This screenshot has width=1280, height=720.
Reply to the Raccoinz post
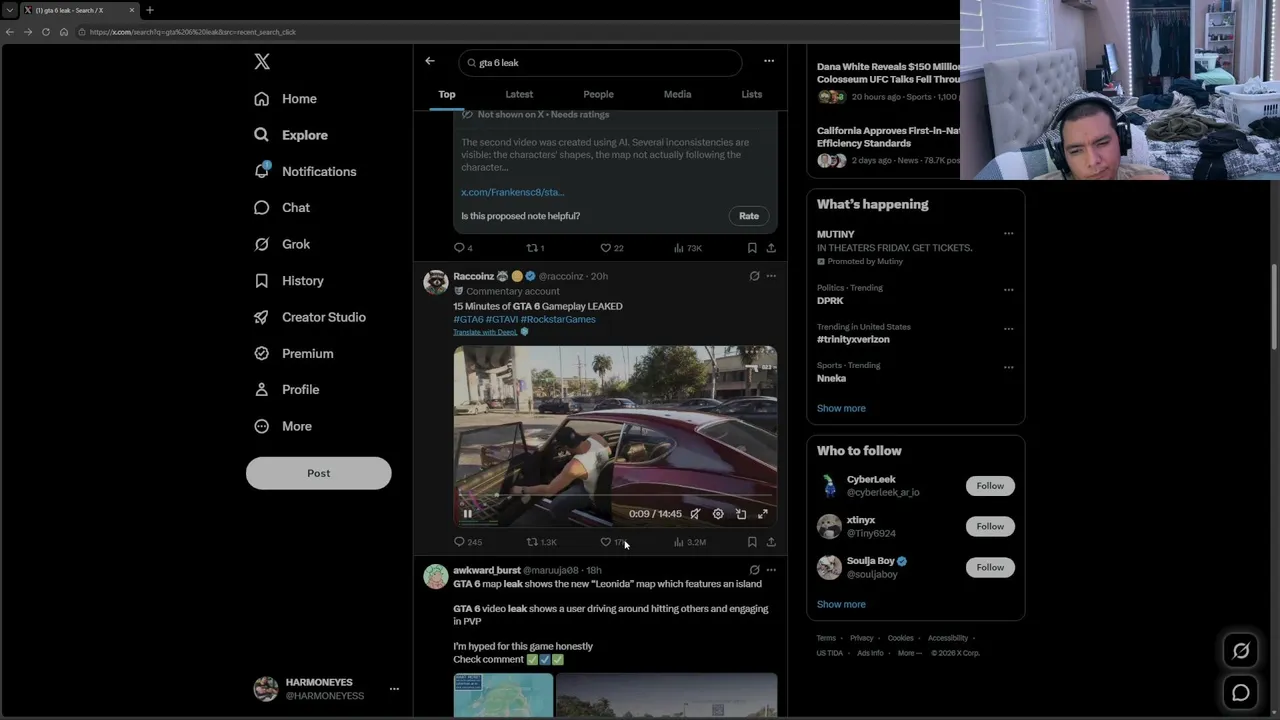[459, 542]
